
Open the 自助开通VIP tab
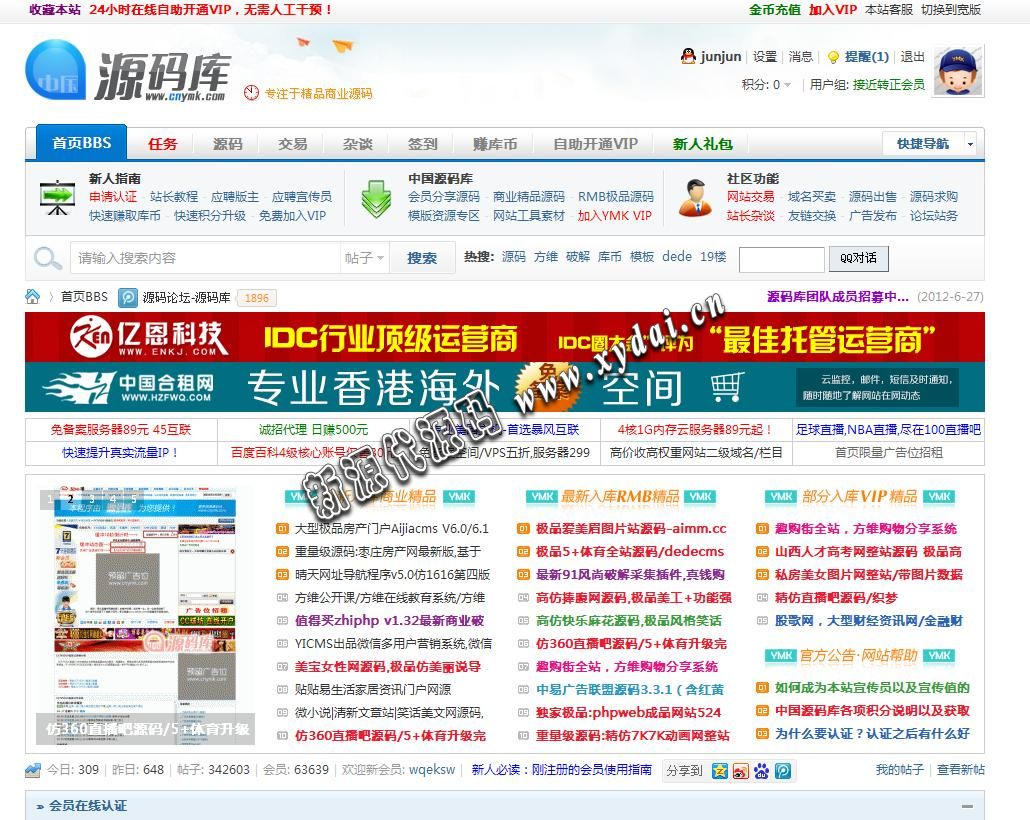[x=595, y=144]
